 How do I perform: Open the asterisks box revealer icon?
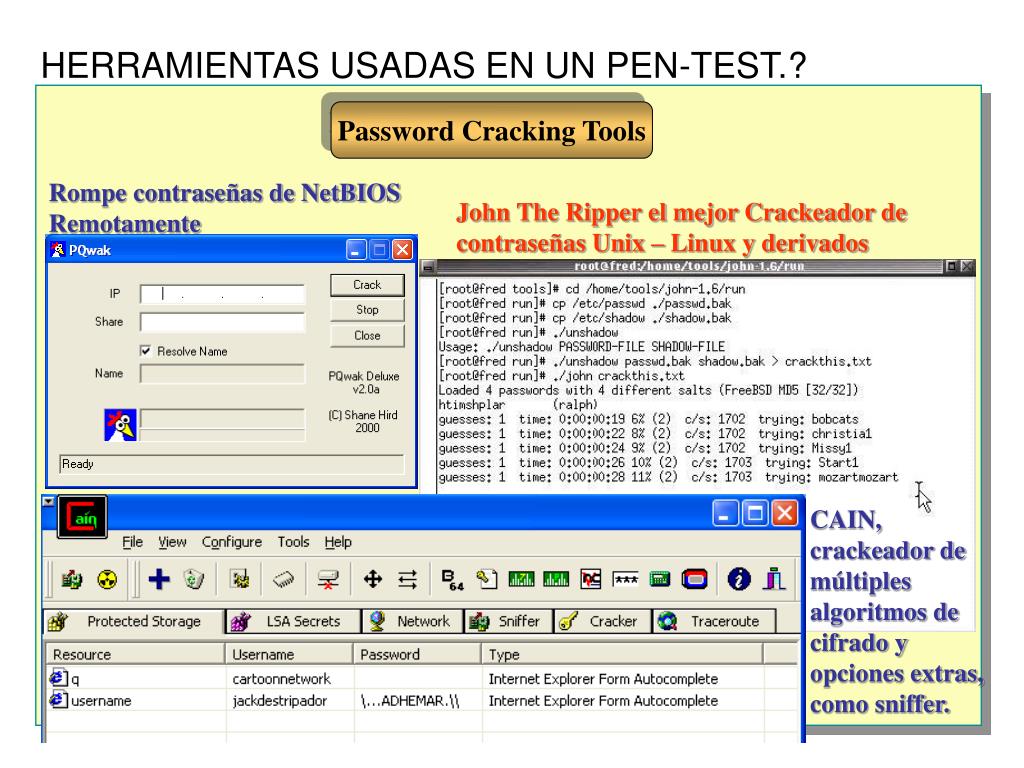(626, 579)
